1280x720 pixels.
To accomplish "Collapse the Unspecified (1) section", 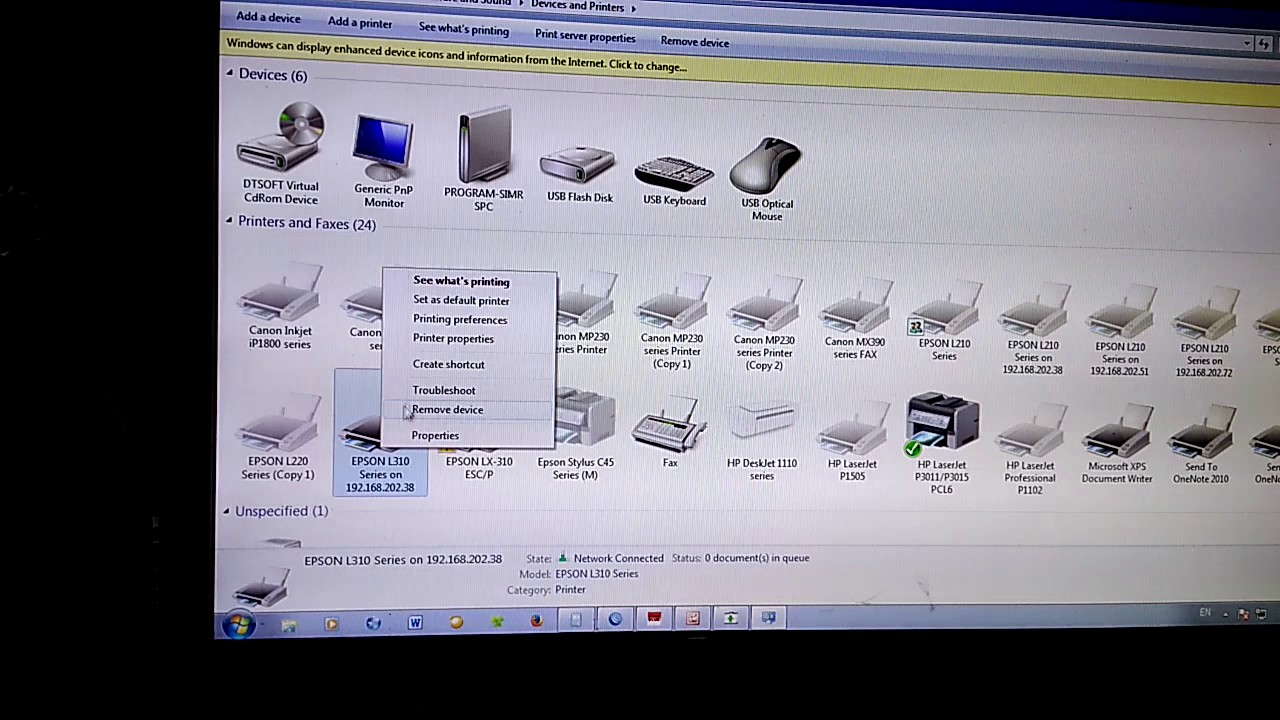I will (x=226, y=511).
